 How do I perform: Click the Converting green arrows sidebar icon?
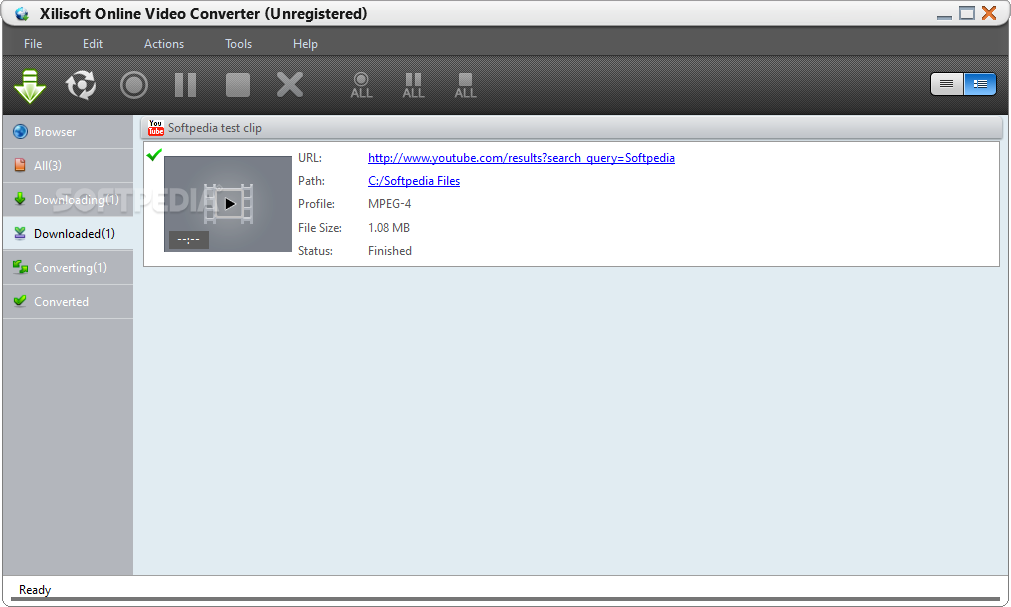pos(21,267)
